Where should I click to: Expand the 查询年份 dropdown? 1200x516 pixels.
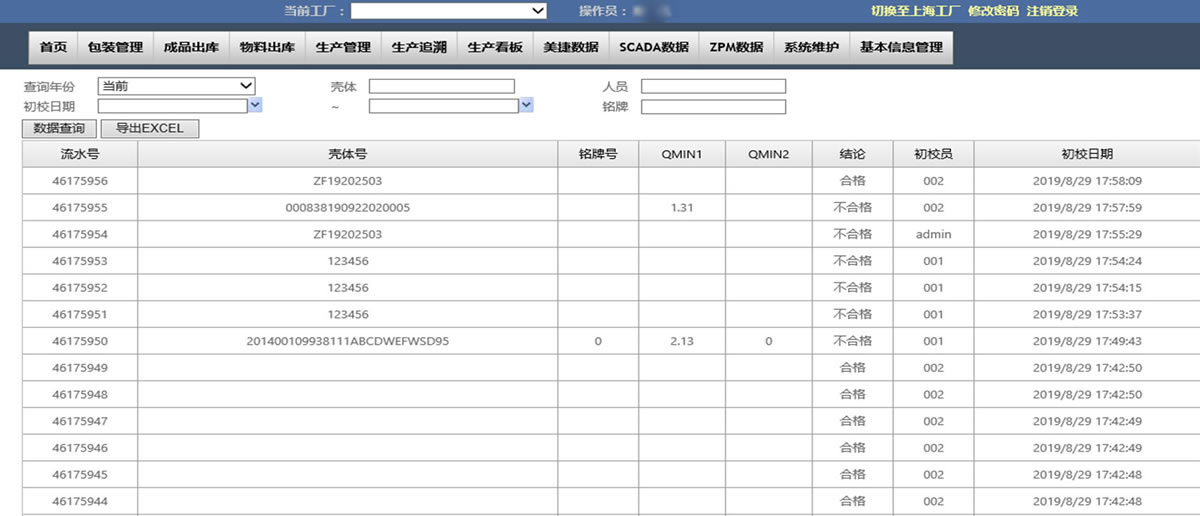click(x=176, y=86)
